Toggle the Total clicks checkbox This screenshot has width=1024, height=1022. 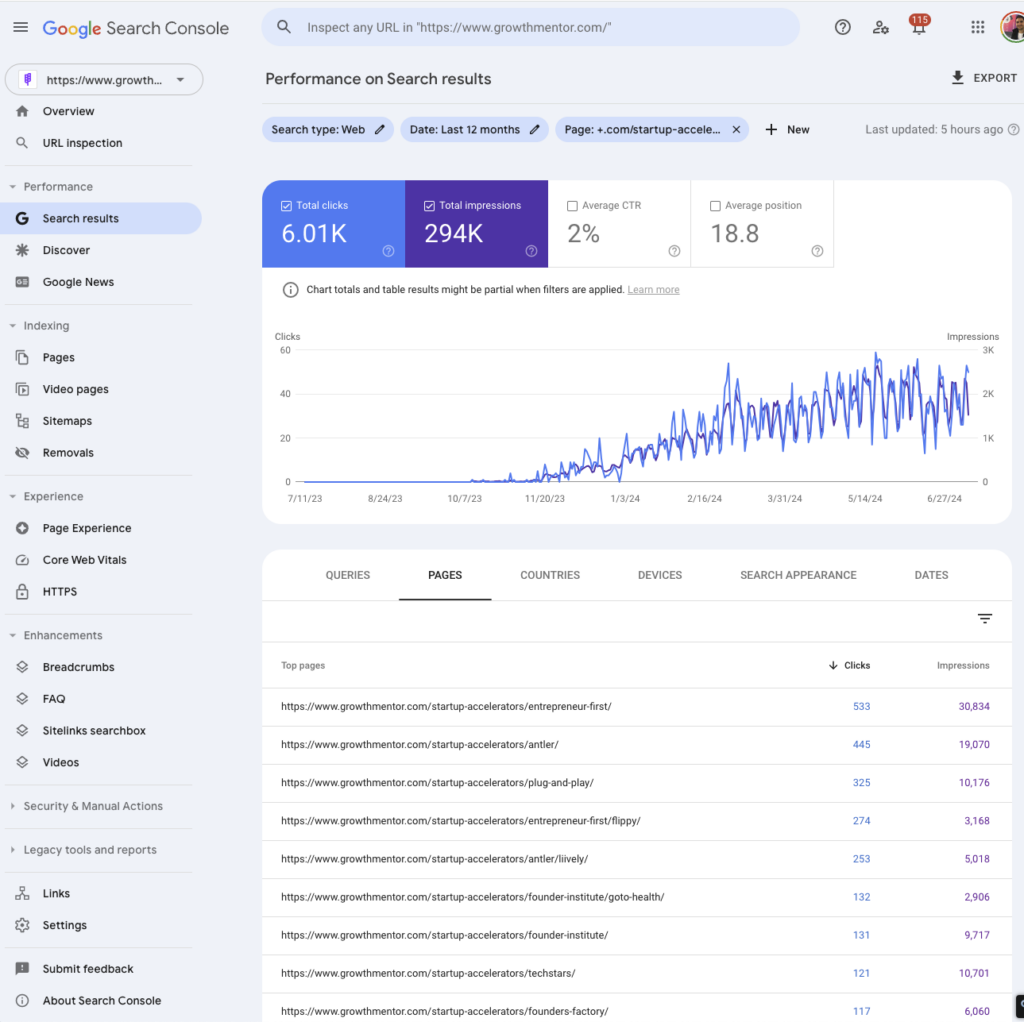click(x=286, y=206)
